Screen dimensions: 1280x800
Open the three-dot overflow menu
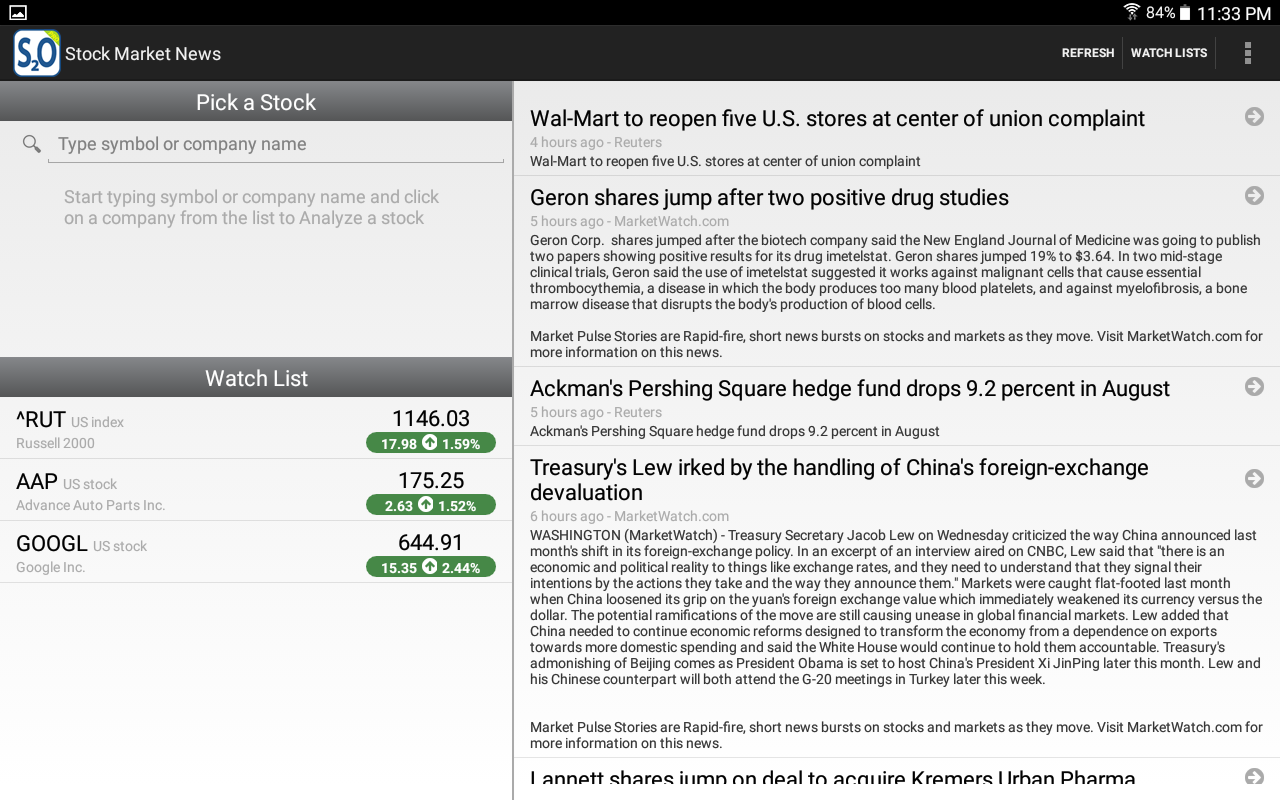(x=1247, y=53)
